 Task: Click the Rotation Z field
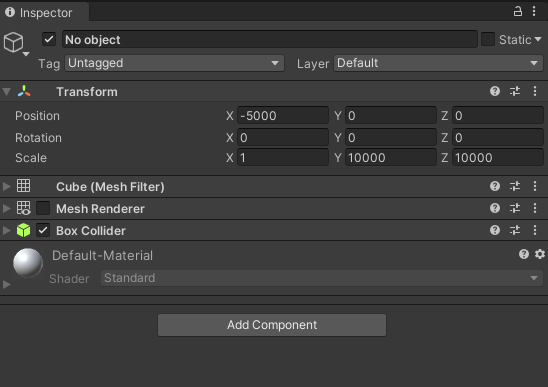pos(498,137)
